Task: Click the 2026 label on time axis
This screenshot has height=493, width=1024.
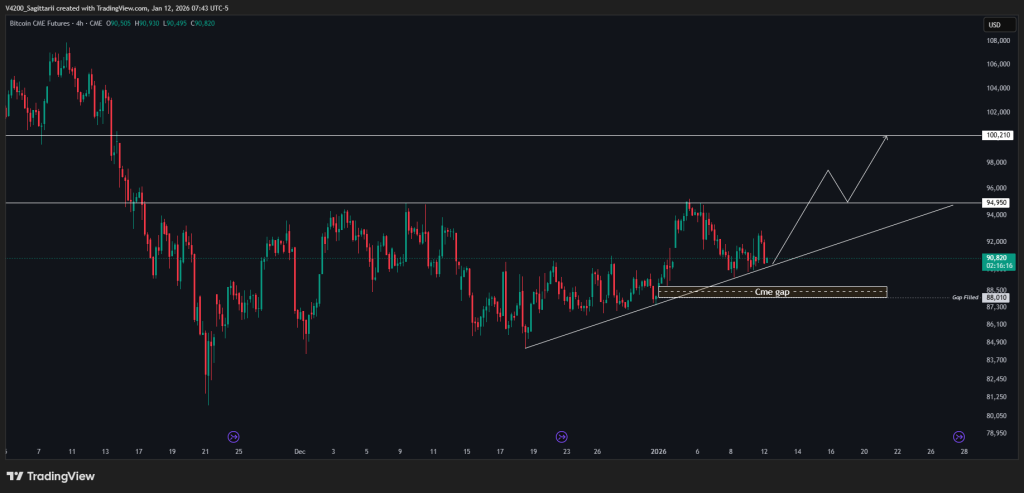Action: click(x=658, y=451)
